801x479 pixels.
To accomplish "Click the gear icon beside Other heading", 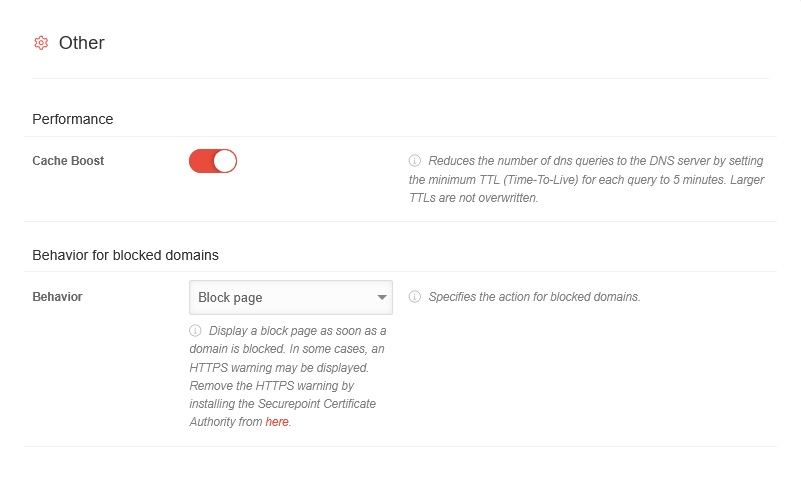I will pyautogui.click(x=41, y=43).
